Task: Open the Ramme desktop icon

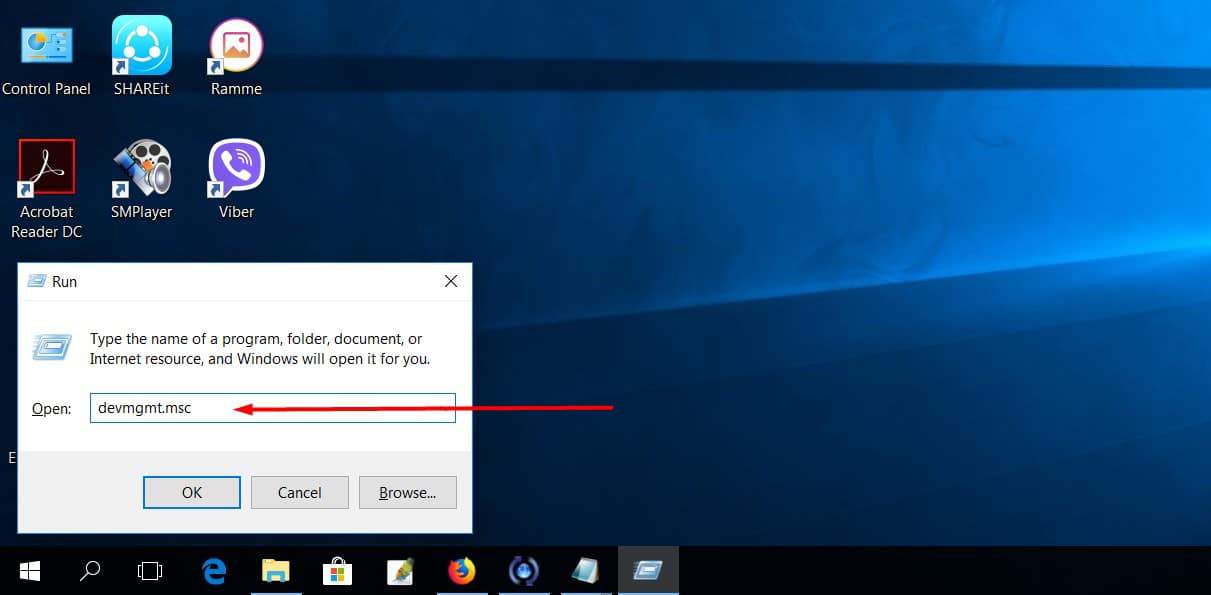Action: pyautogui.click(x=236, y=47)
